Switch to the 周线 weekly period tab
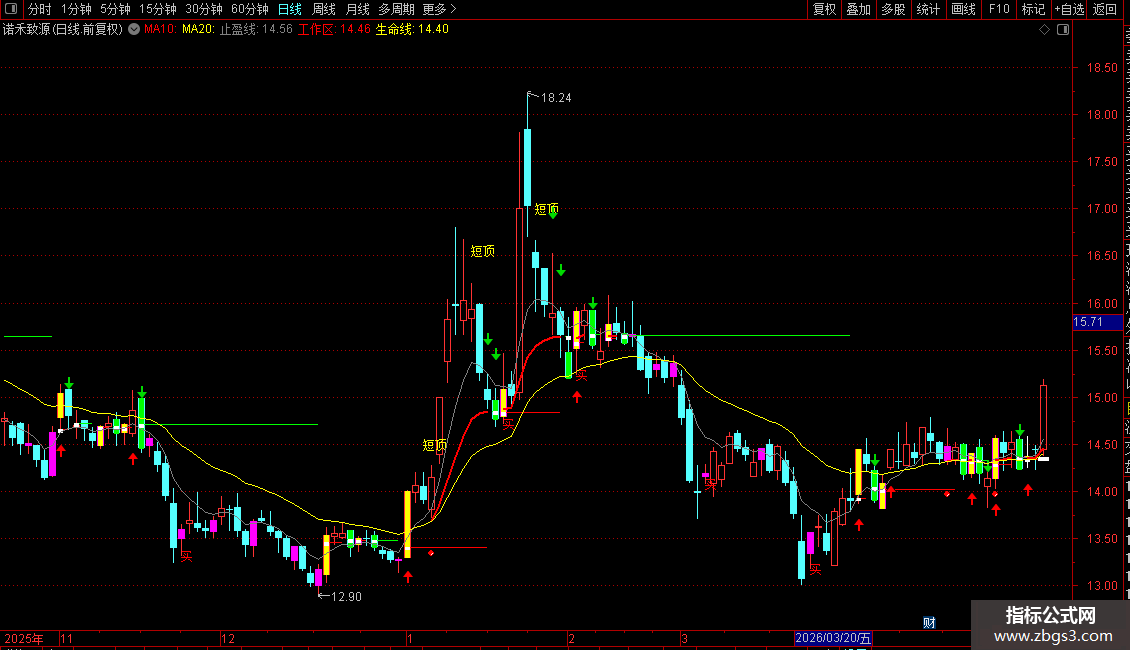Screen dimensions: 1130x650 (324, 9)
